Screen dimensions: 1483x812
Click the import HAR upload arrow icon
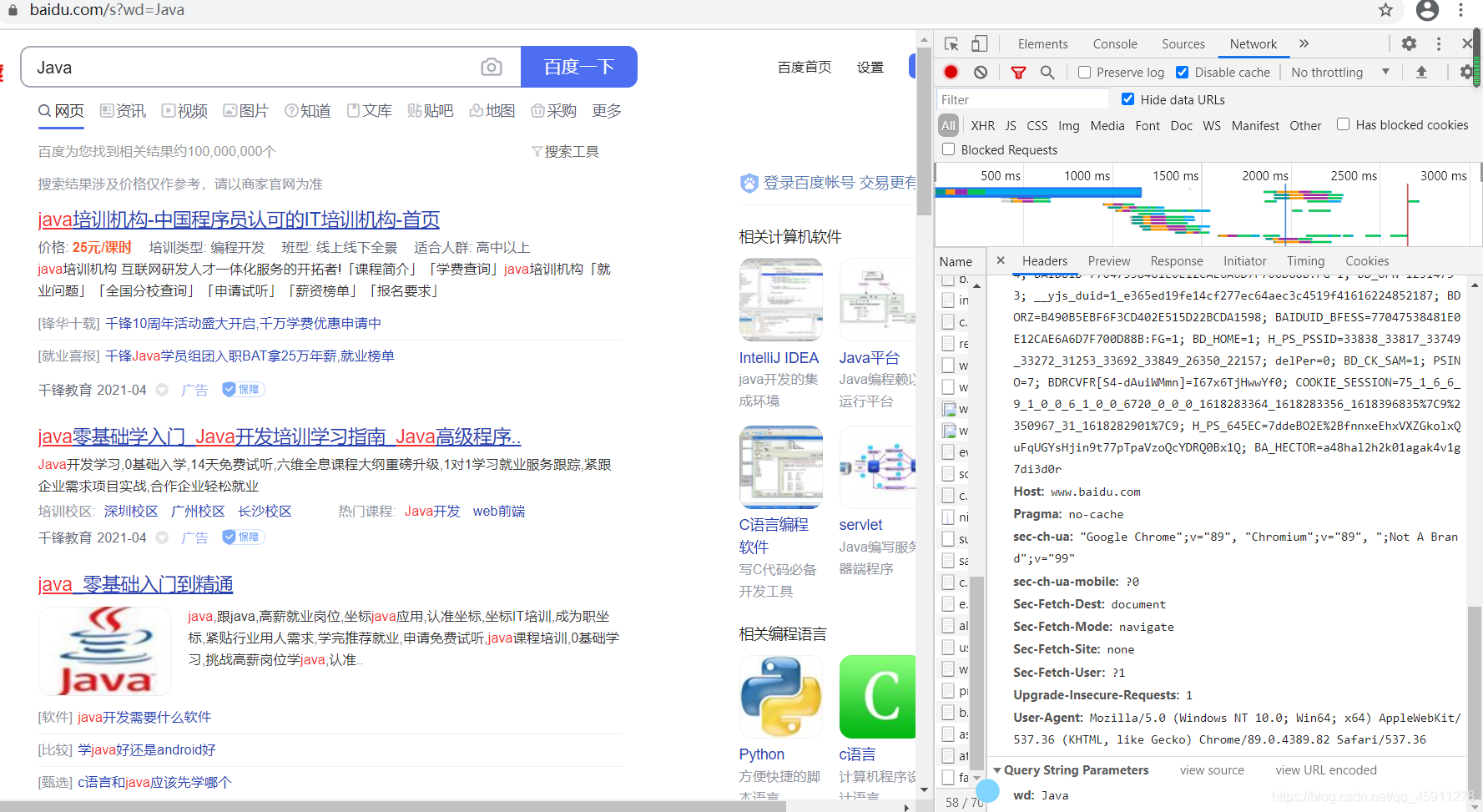[x=1421, y=73]
